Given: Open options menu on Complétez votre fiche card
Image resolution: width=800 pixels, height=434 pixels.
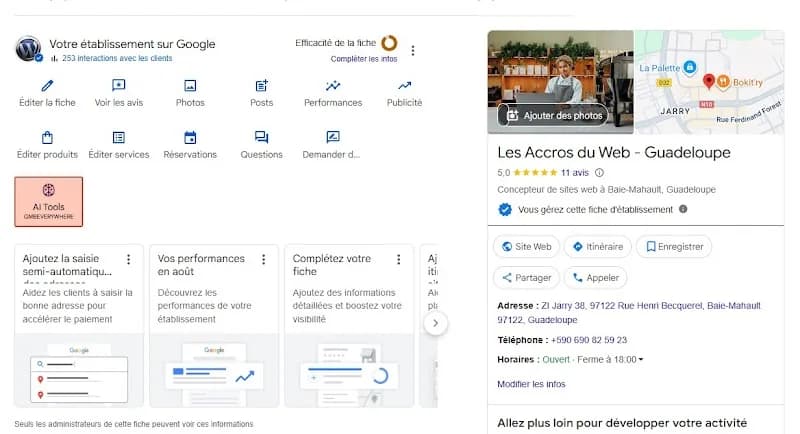Looking at the screenshot, I should coord(398,260).
